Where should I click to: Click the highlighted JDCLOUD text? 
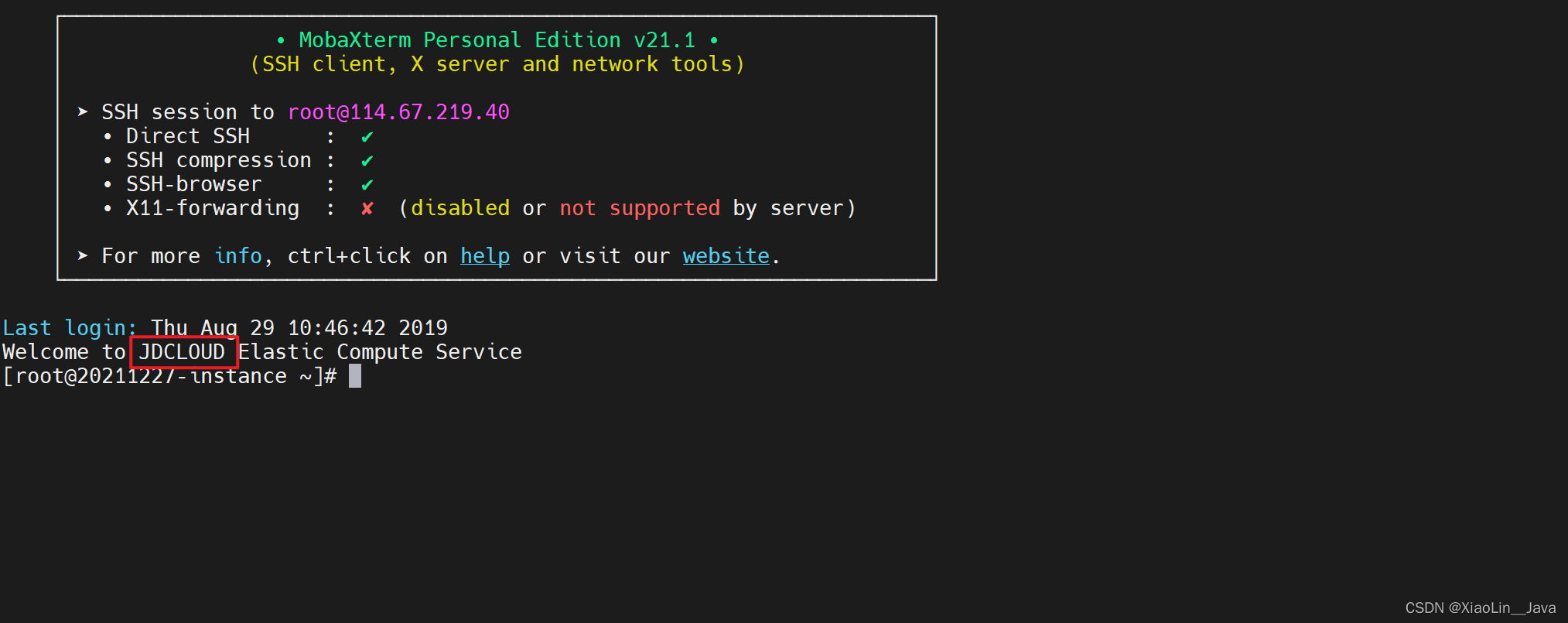click(x=182, y=352)
